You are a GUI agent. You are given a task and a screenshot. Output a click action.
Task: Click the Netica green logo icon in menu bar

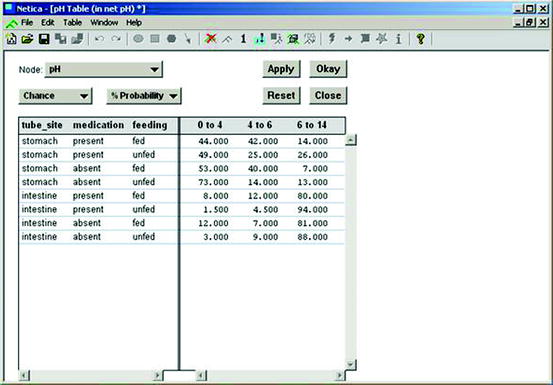pos(11,23)
